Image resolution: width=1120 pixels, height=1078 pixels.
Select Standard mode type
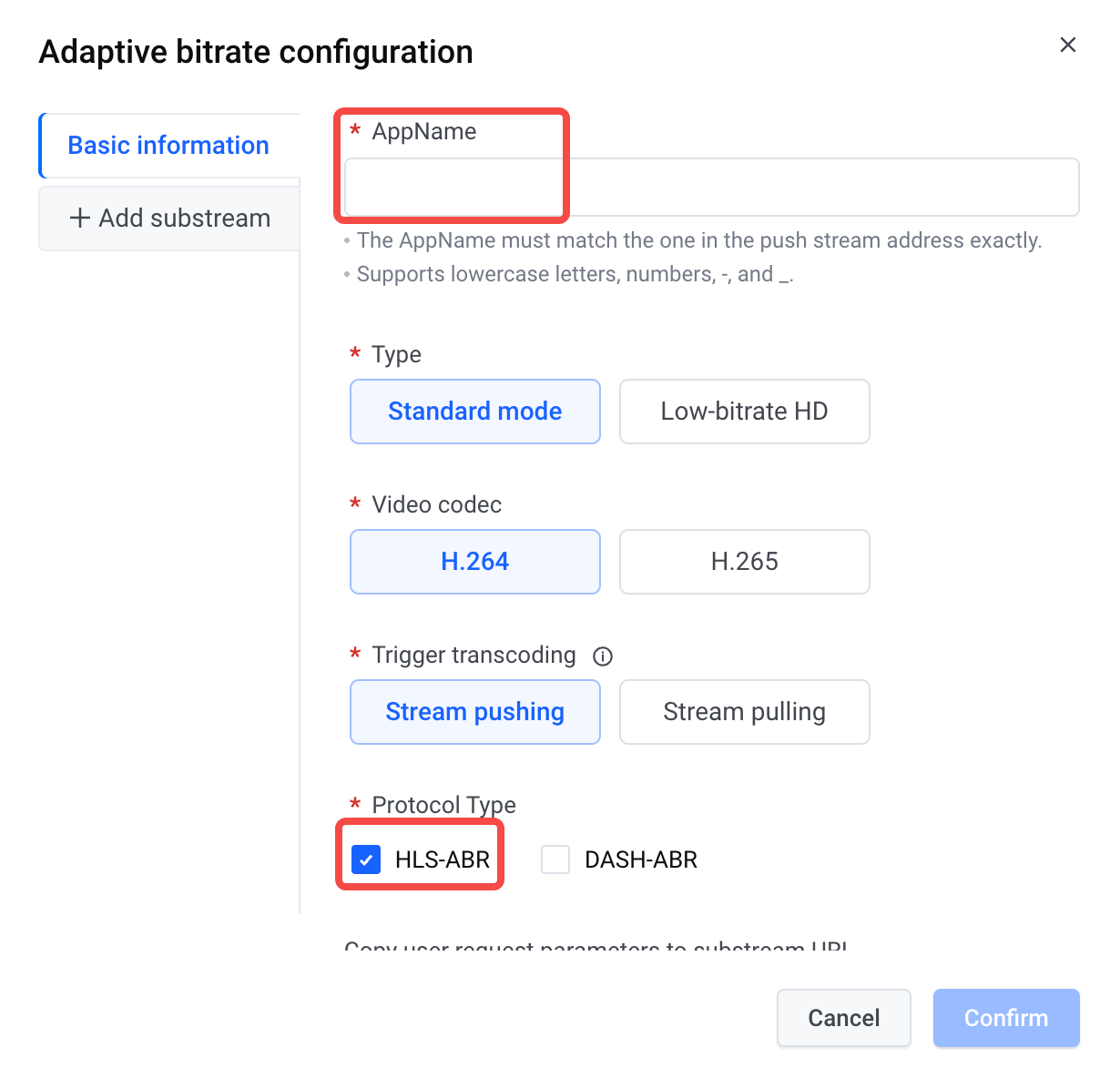475,412
